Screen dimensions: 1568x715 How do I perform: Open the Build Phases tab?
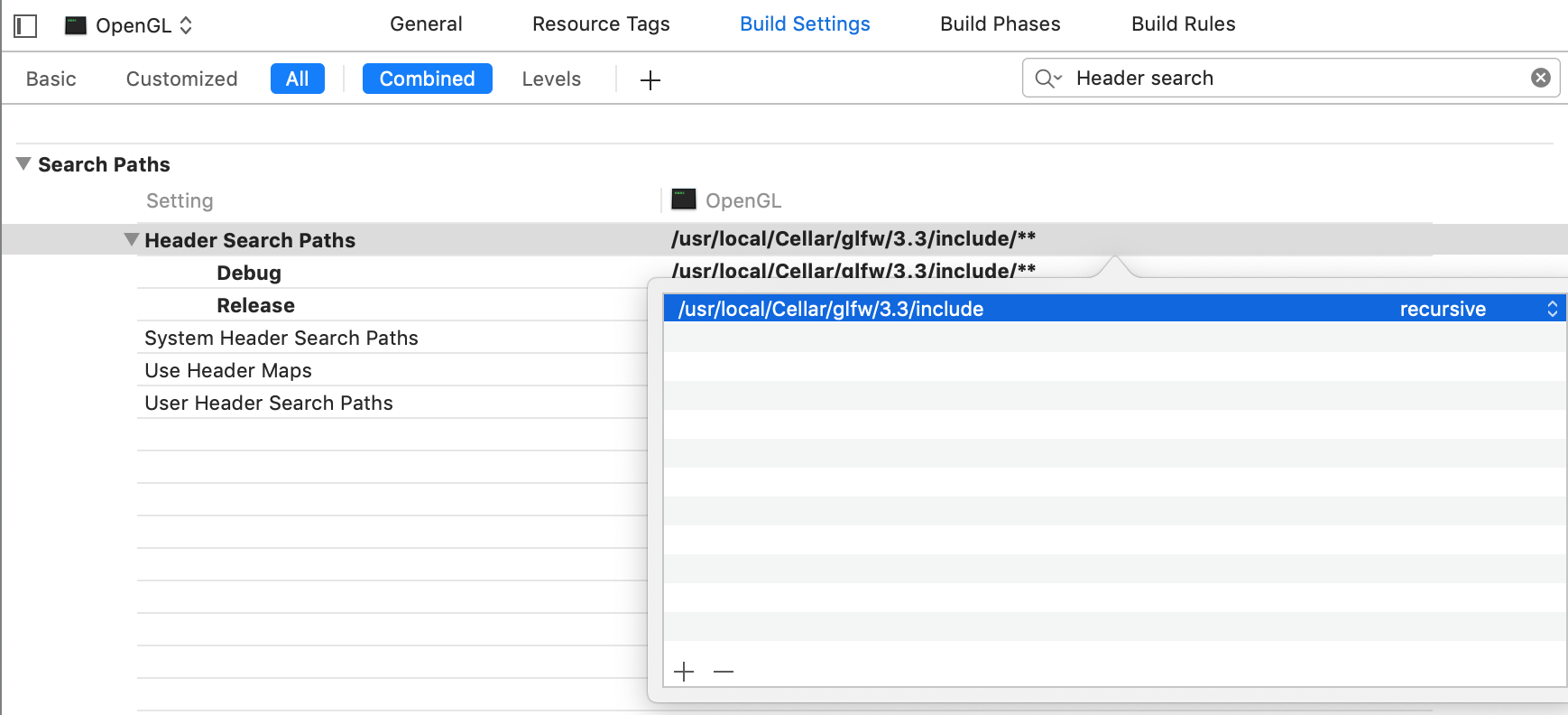[x=1001, y=24]
